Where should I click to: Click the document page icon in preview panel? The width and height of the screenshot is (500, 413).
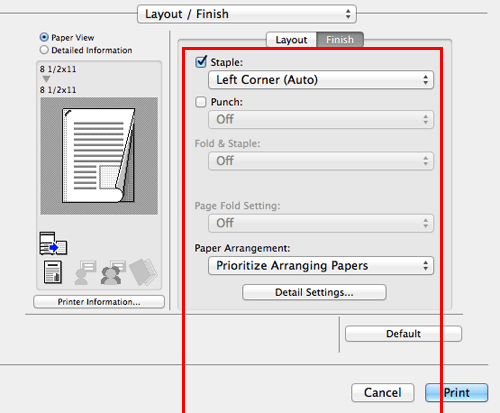coord(53,272)
